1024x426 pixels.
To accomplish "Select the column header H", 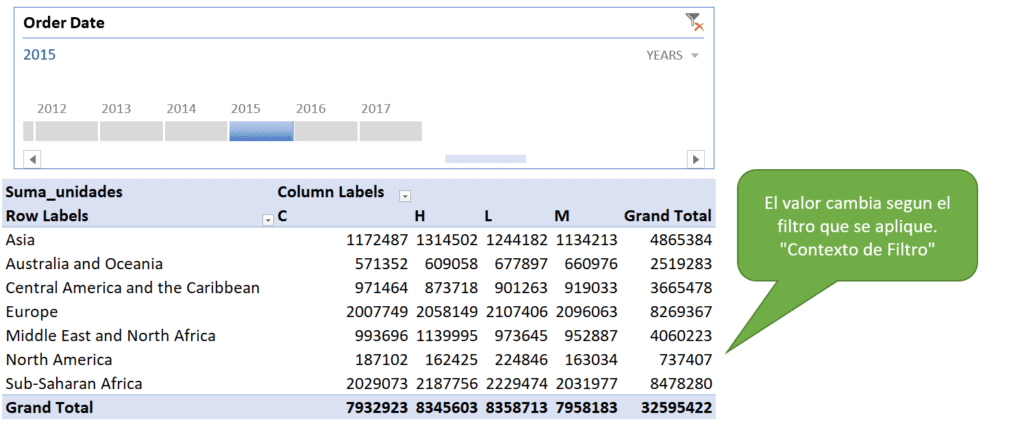I will [419, 216].
